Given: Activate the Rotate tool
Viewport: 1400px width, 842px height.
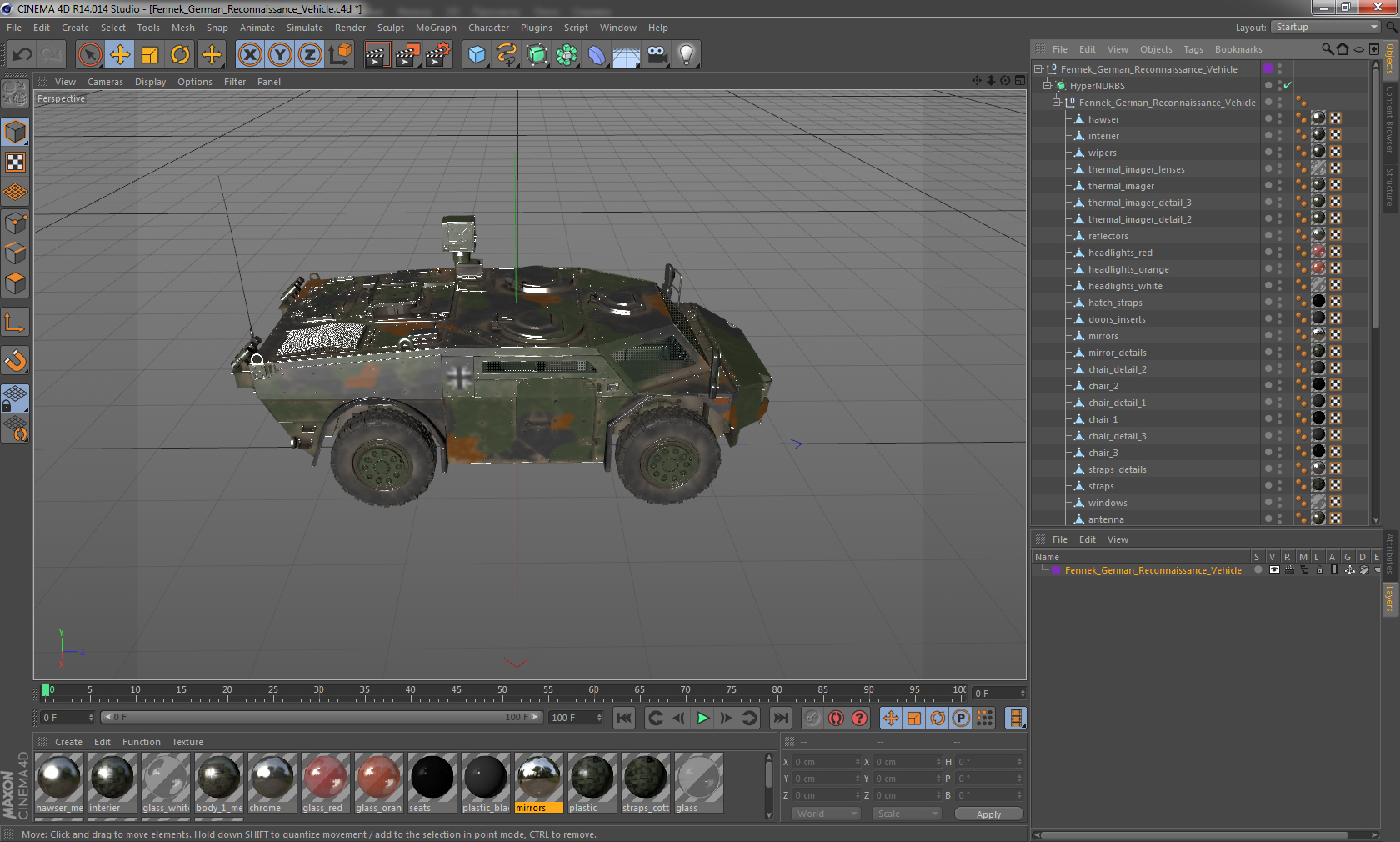Looking at the screenshot, I should (180, 55).
